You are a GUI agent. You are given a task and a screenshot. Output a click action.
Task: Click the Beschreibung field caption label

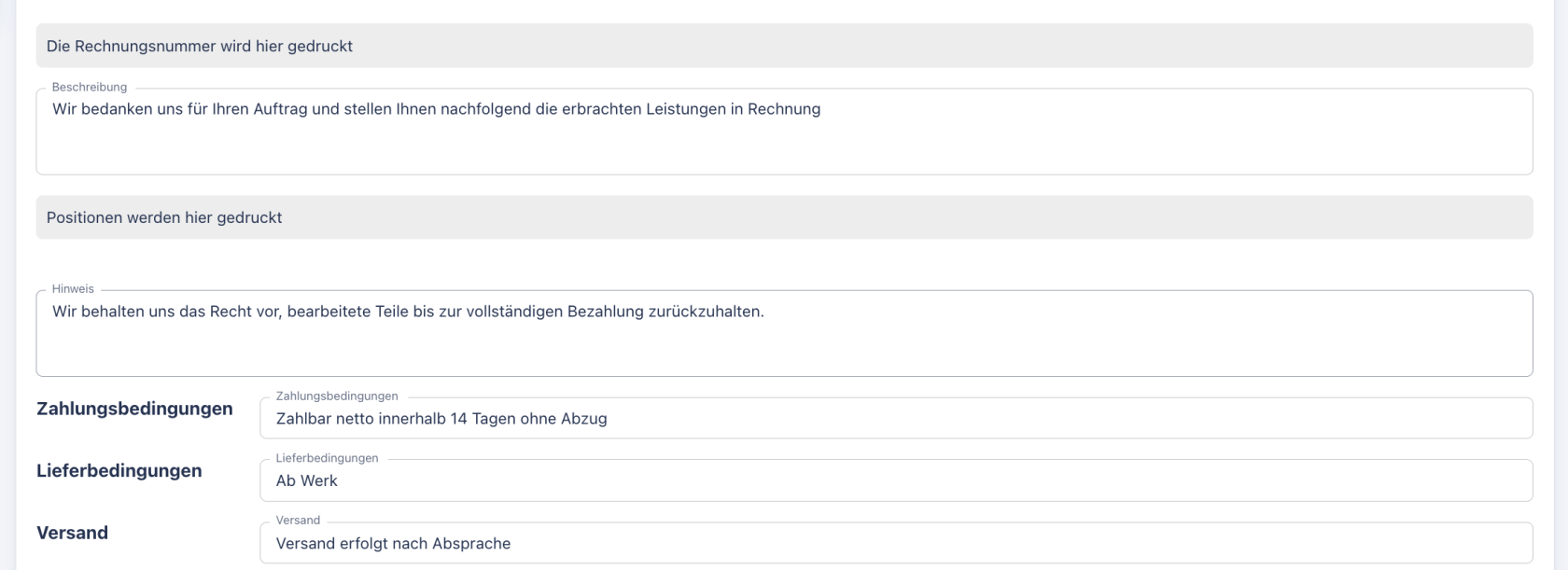point(91,86)
